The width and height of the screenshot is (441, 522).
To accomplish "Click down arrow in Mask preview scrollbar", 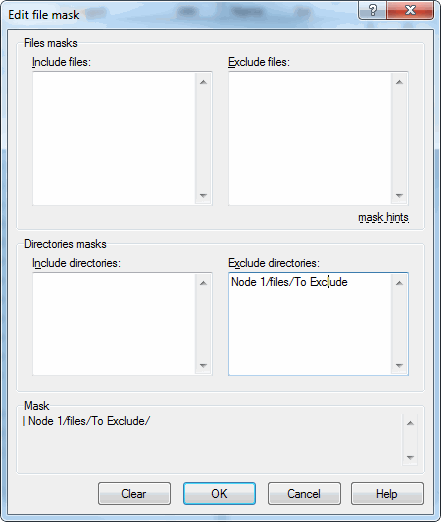I will [410, 457].
